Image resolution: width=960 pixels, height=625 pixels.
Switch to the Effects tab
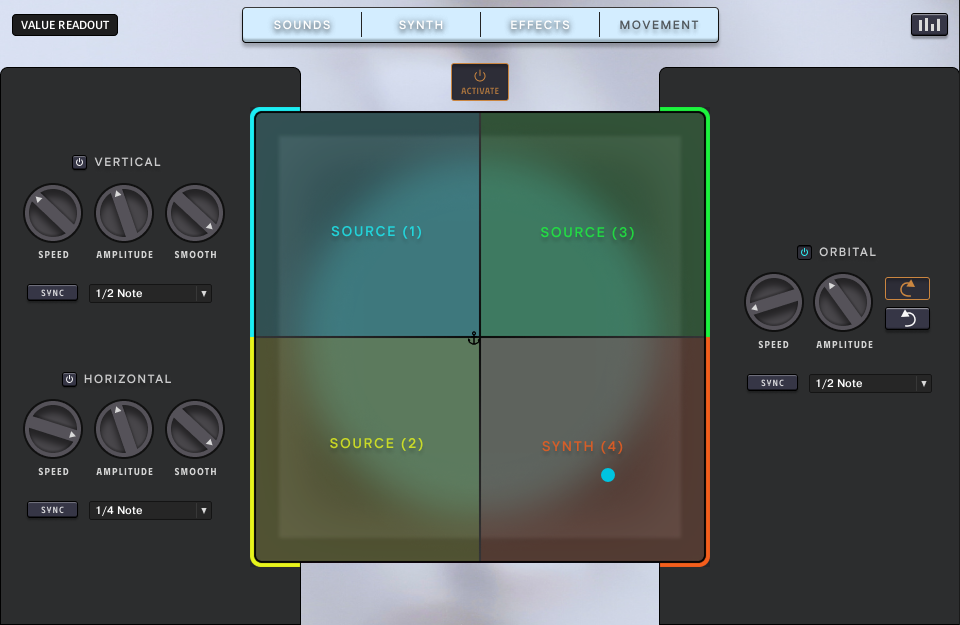coord(540,25)
